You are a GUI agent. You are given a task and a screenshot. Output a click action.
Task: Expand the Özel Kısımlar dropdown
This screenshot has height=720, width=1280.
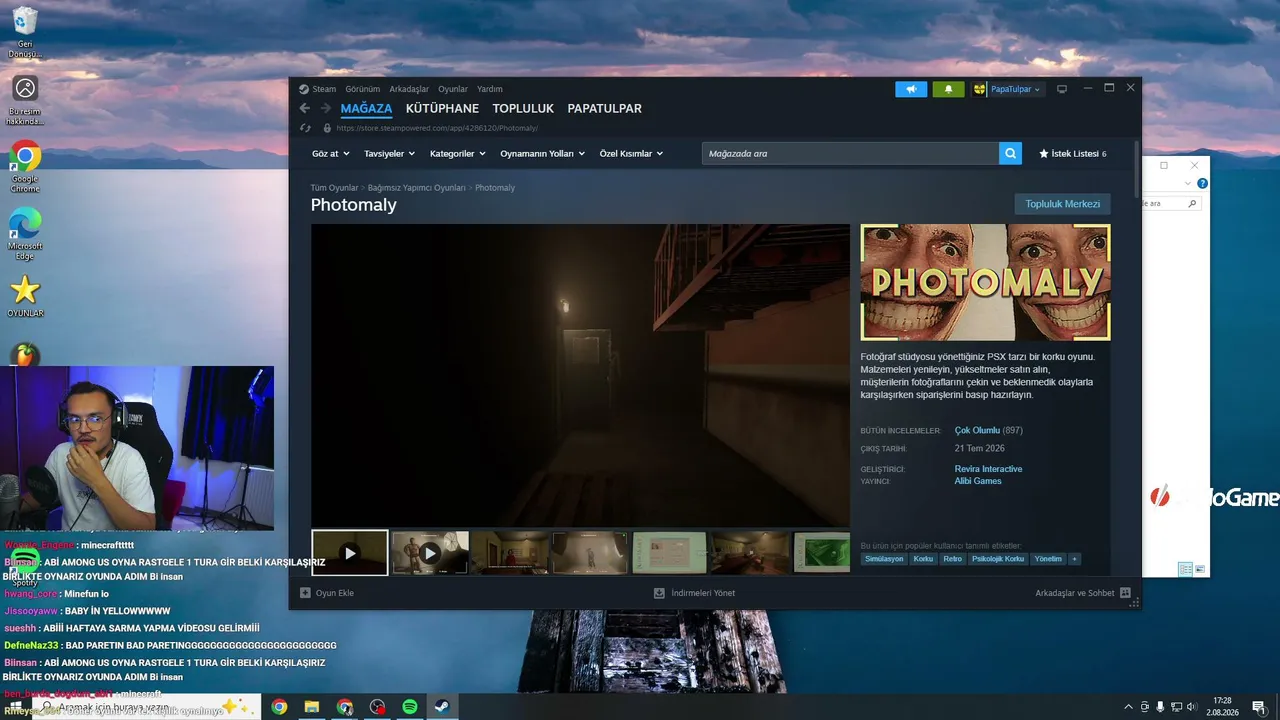coord(631,154)
